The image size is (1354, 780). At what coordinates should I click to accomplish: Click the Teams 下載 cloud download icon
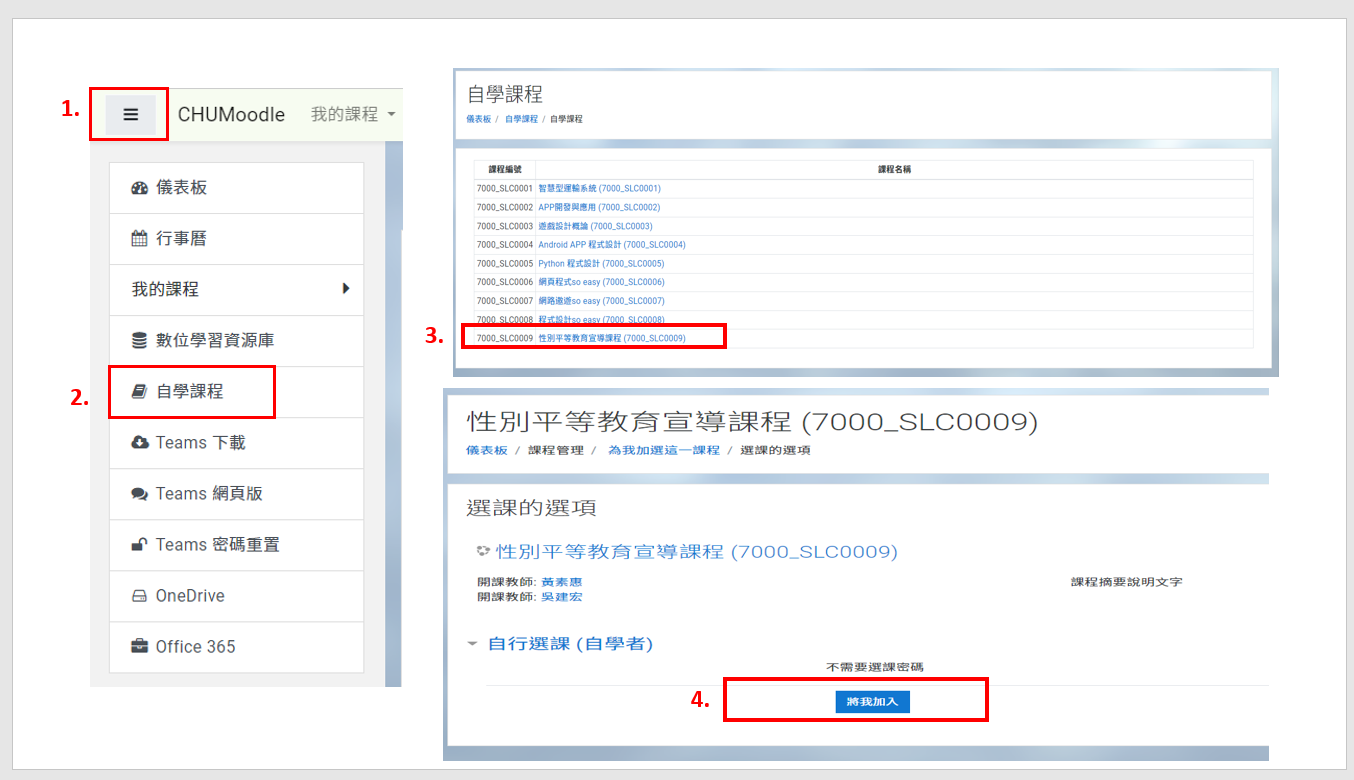[x=140, y=443]
